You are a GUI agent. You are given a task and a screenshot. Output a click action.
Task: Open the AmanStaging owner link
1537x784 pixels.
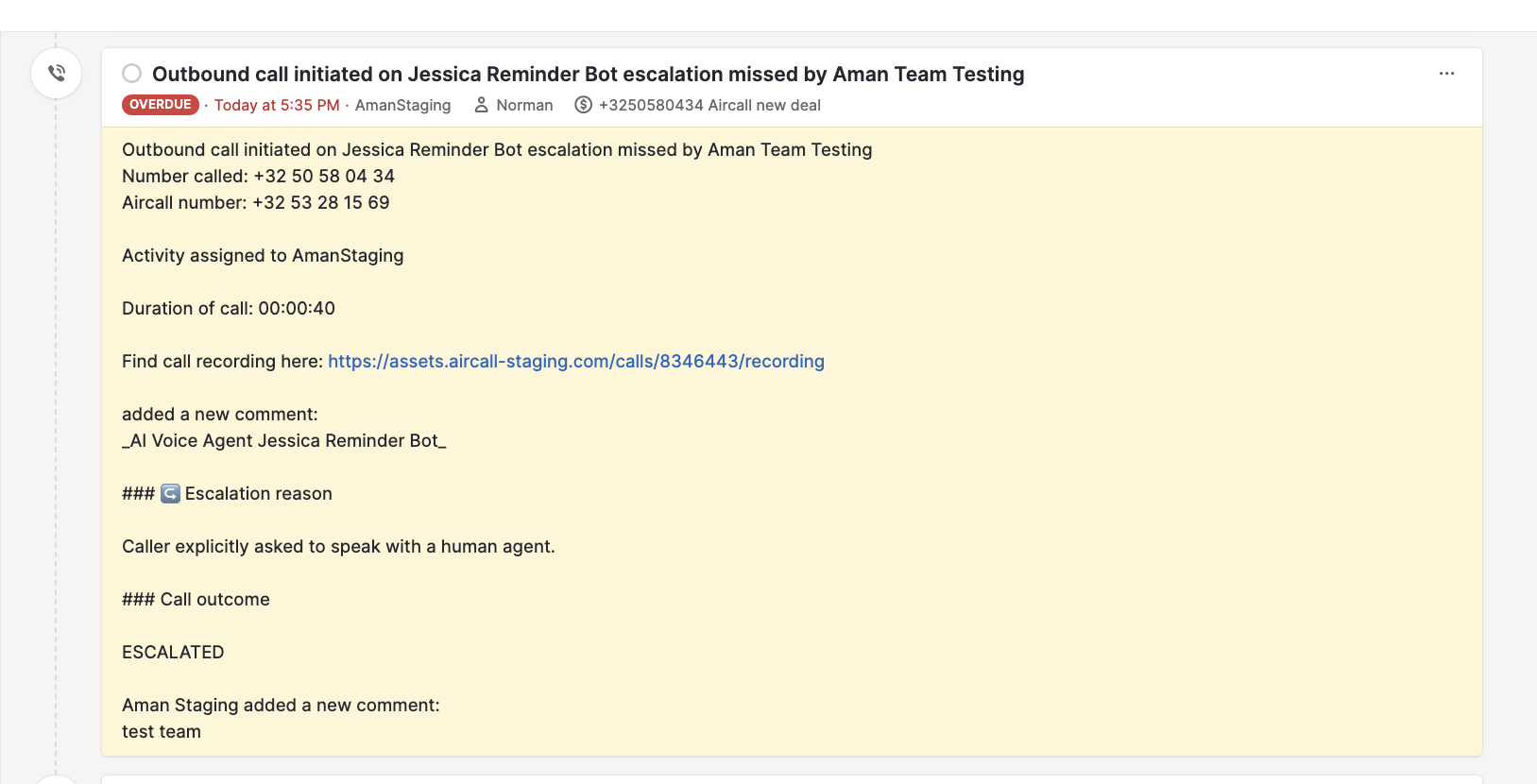pos(402,105)
